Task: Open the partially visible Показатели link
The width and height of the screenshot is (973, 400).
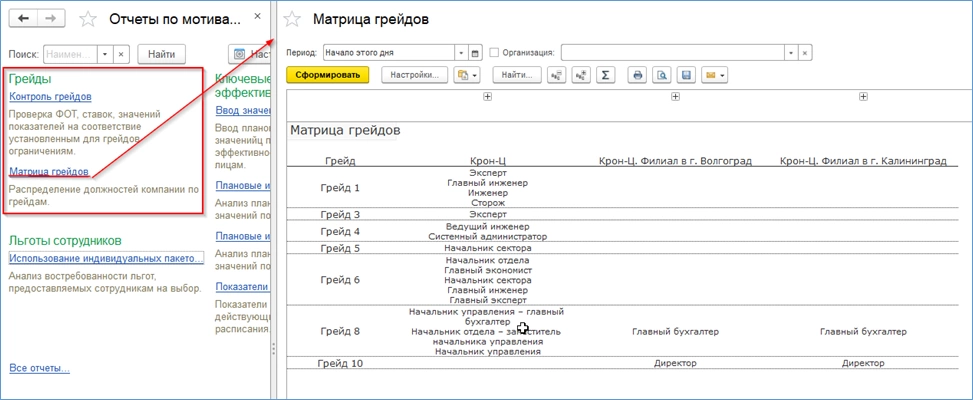Action: point(242,287)
